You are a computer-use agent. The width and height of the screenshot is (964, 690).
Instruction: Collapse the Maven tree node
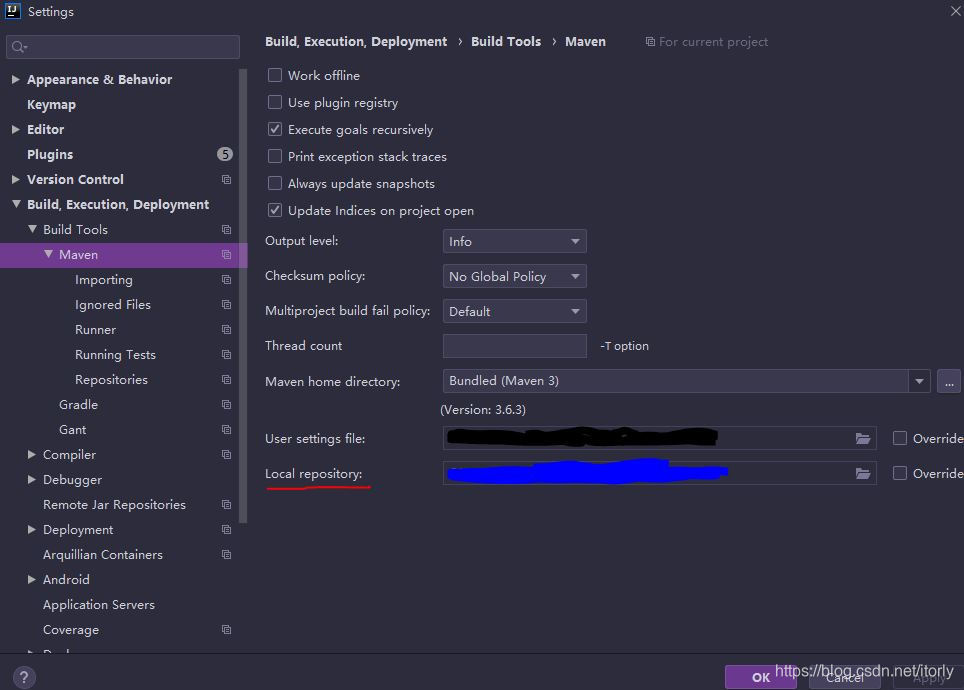pyautogui.click(x=48, y=254)
